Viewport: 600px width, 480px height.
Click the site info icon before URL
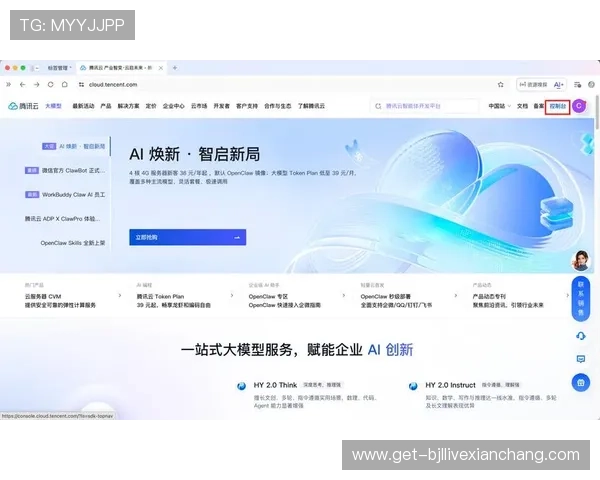[x=81, y=85]
